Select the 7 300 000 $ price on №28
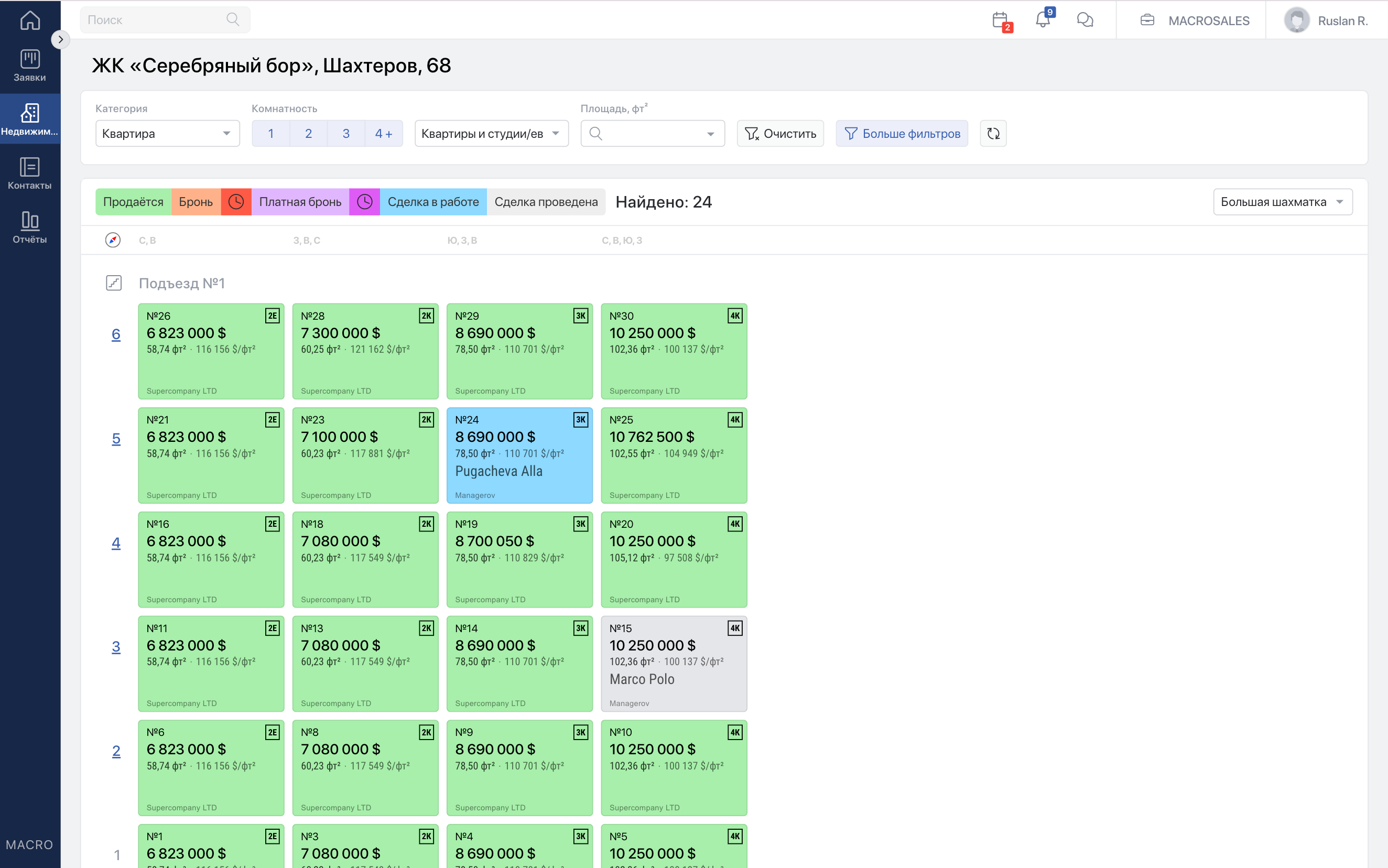 coord(340,333)
